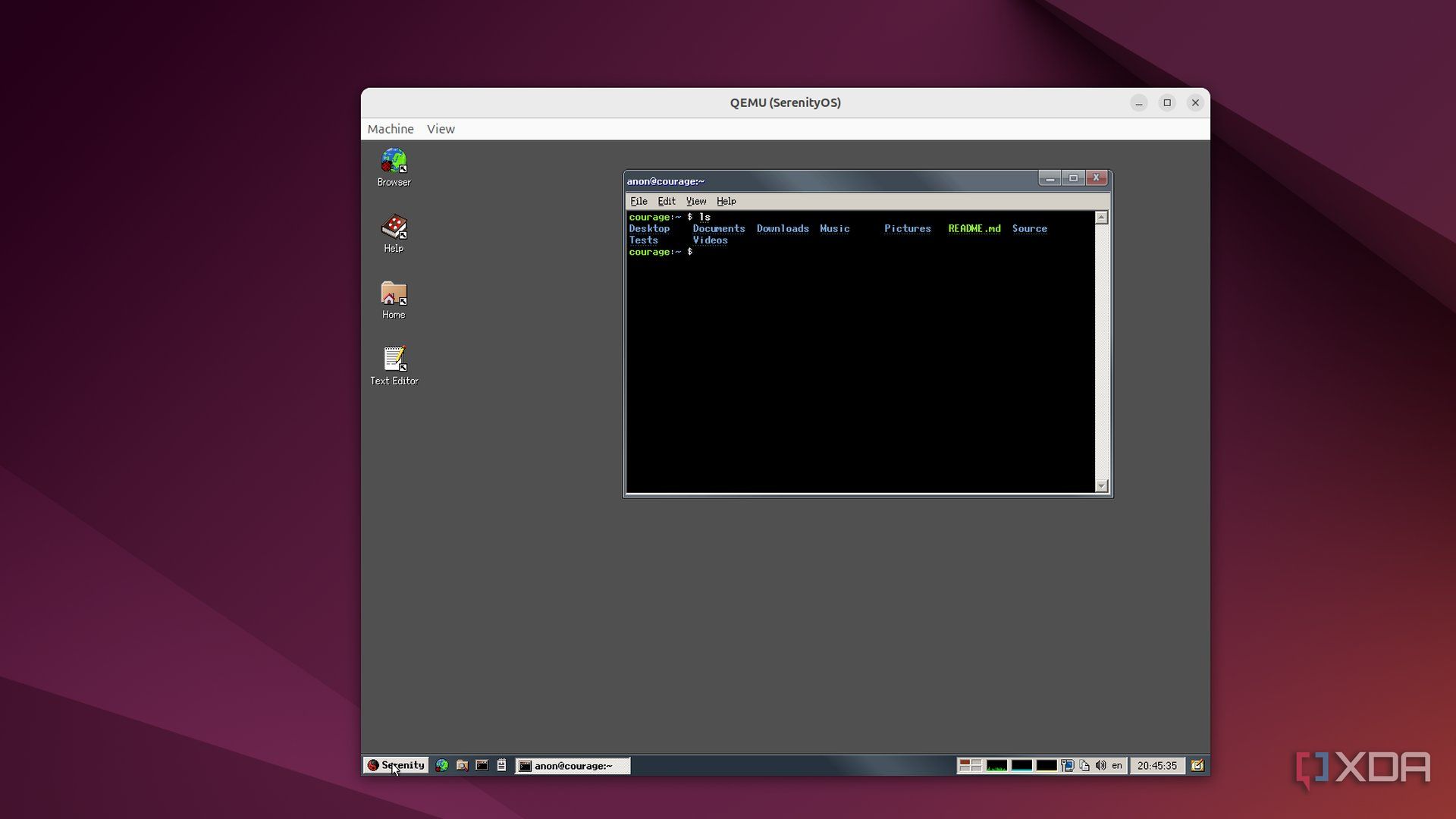Click the network status tray icon
Viewport: 1456px width, 819px height.
(1068, 765)
